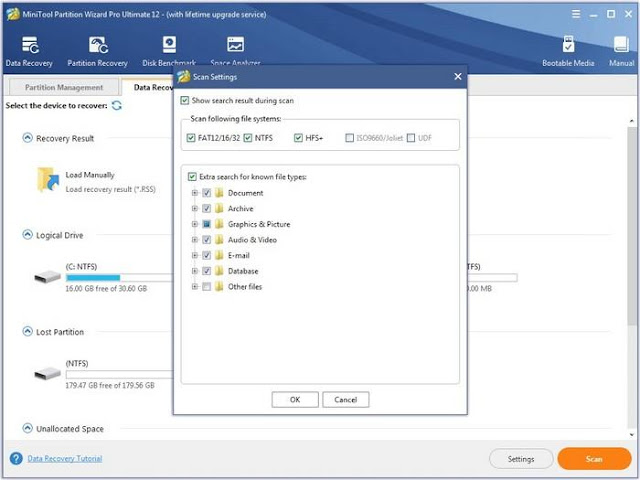The height and width of the screenshot is (480, 640).
Task: Uncheck the Database file type checkbox
Action: [207, 271]
